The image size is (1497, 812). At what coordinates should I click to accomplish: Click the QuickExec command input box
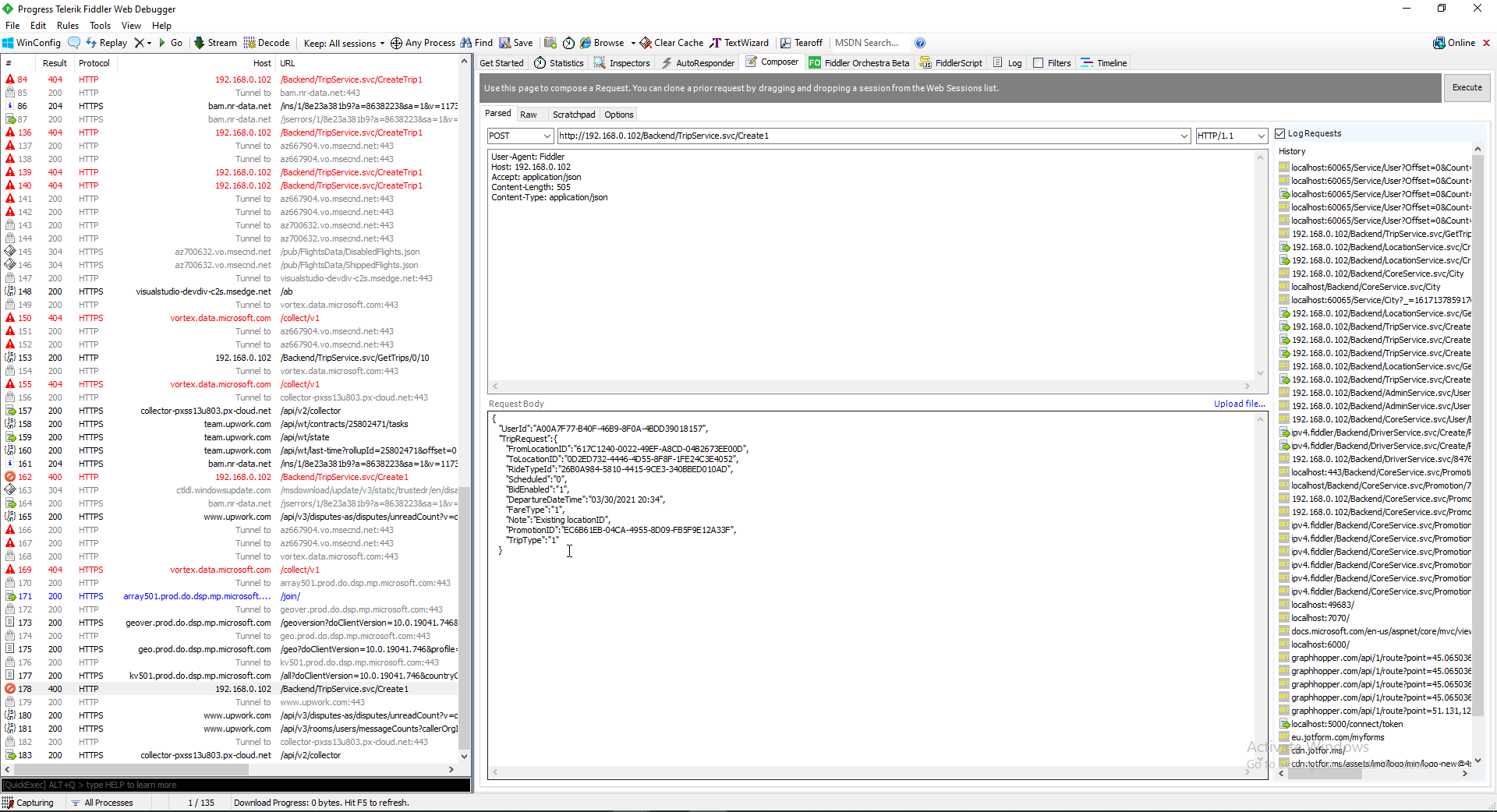pyautogui.click(x=235, y=785)
